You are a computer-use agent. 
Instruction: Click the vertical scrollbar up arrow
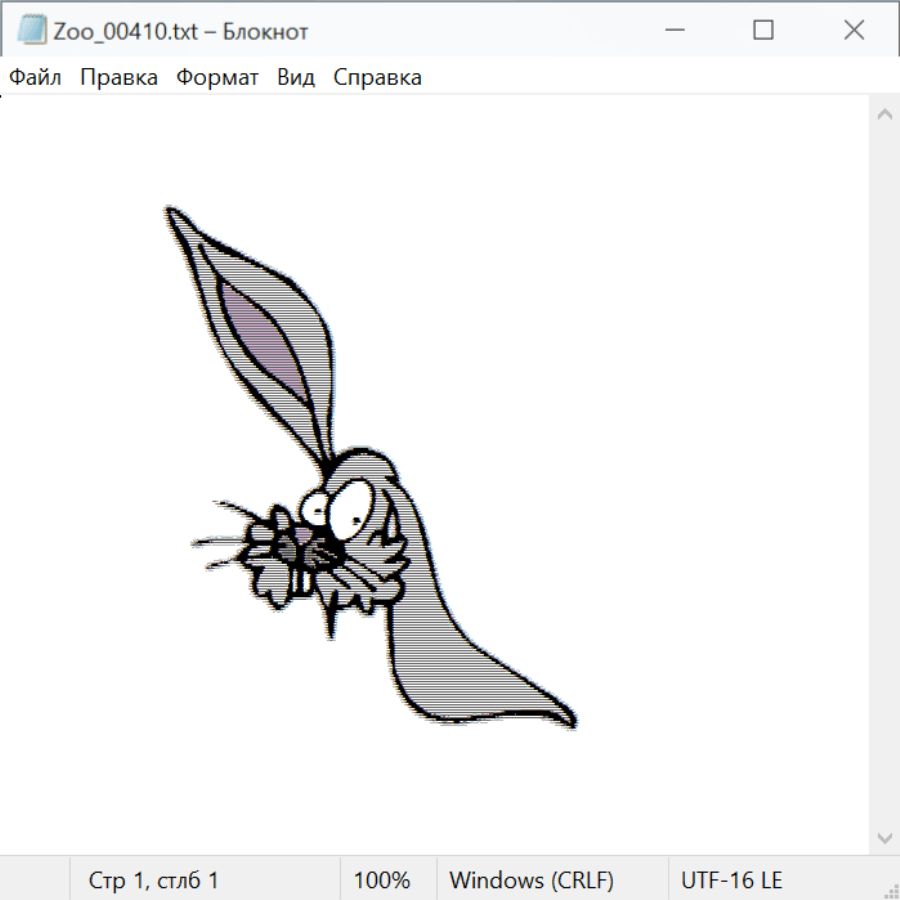pyautogui.click(x=884, y=115)
